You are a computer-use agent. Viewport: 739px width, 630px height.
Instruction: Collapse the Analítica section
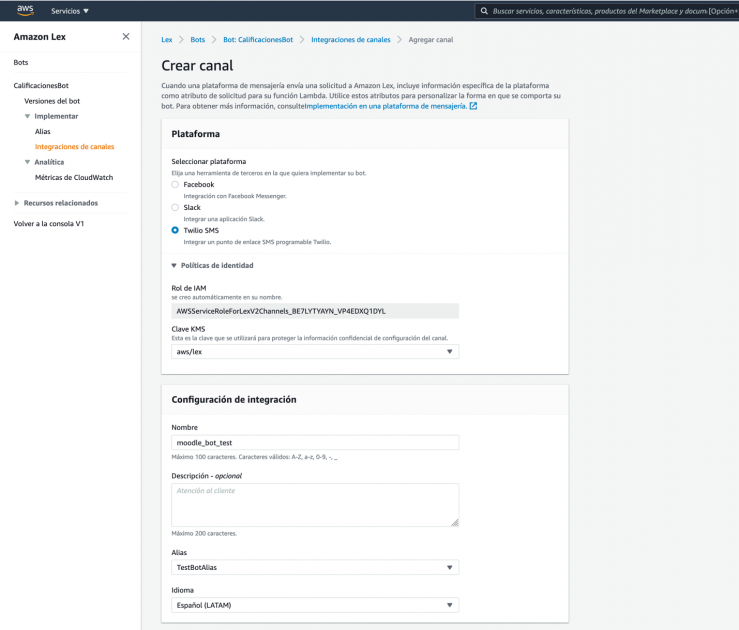coord(27,162)
